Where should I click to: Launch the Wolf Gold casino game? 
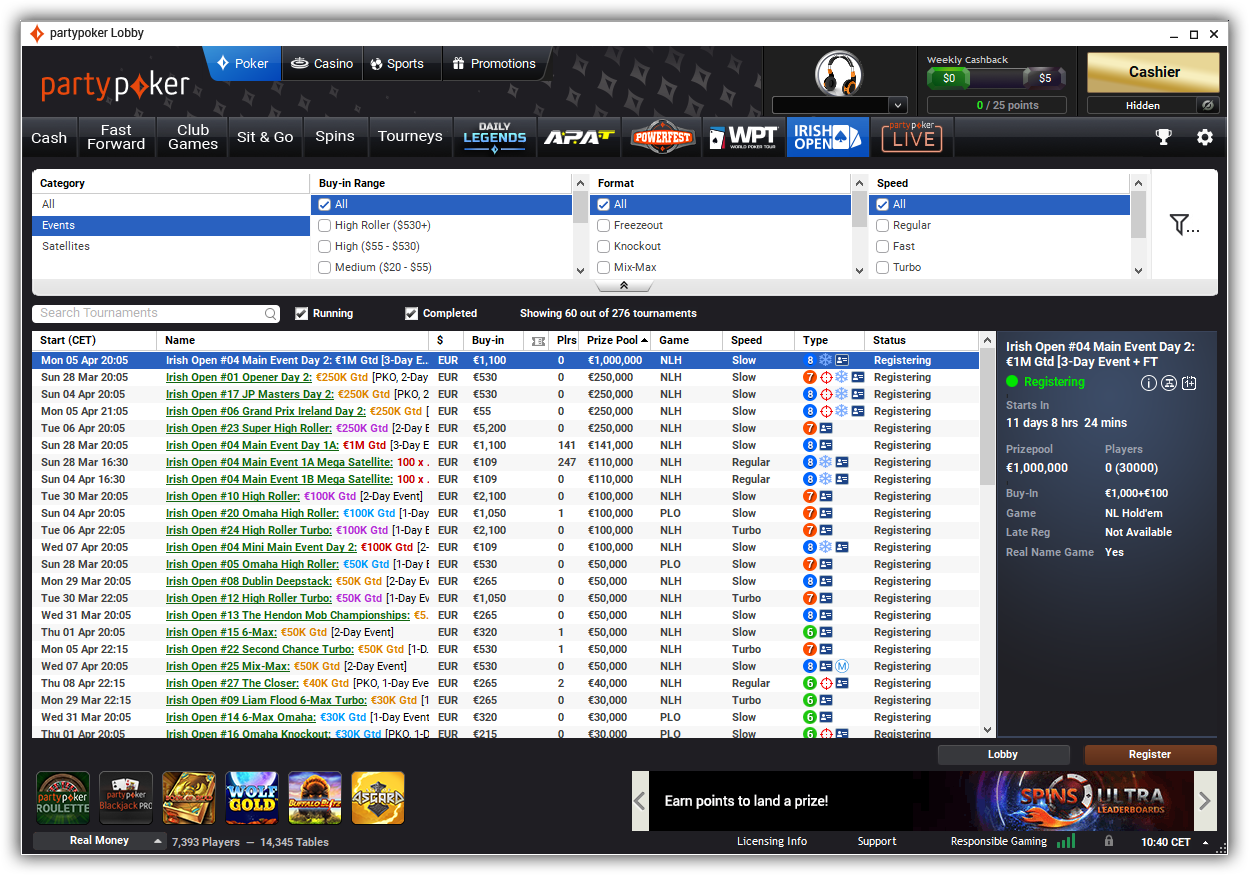pyautogui.click(x=251, y=797)
